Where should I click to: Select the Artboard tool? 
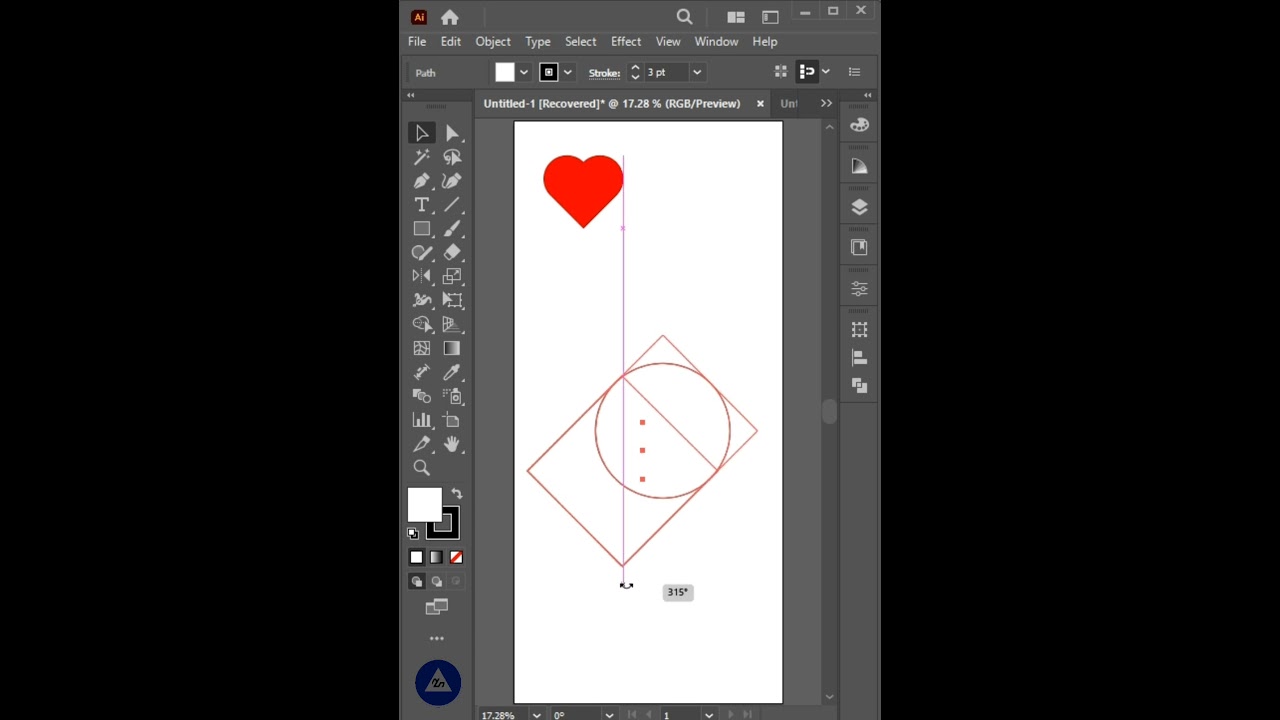pos(452,420)
